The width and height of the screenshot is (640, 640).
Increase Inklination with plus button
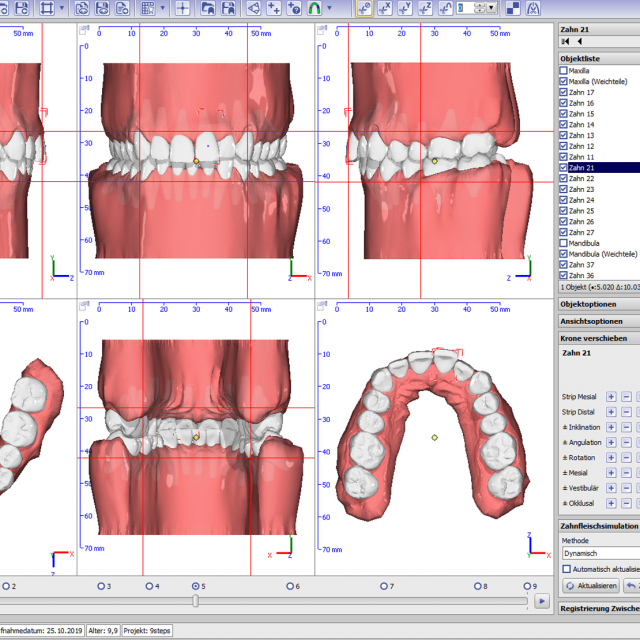611,427
